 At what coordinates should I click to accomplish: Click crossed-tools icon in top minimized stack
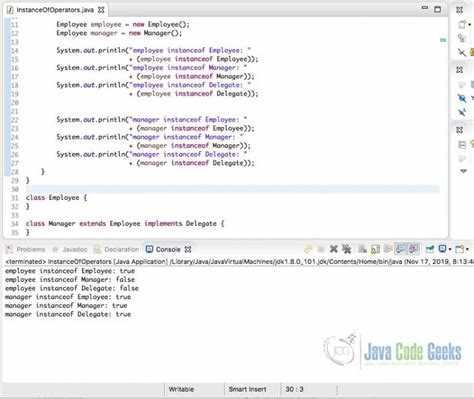[x=462, y=52]
